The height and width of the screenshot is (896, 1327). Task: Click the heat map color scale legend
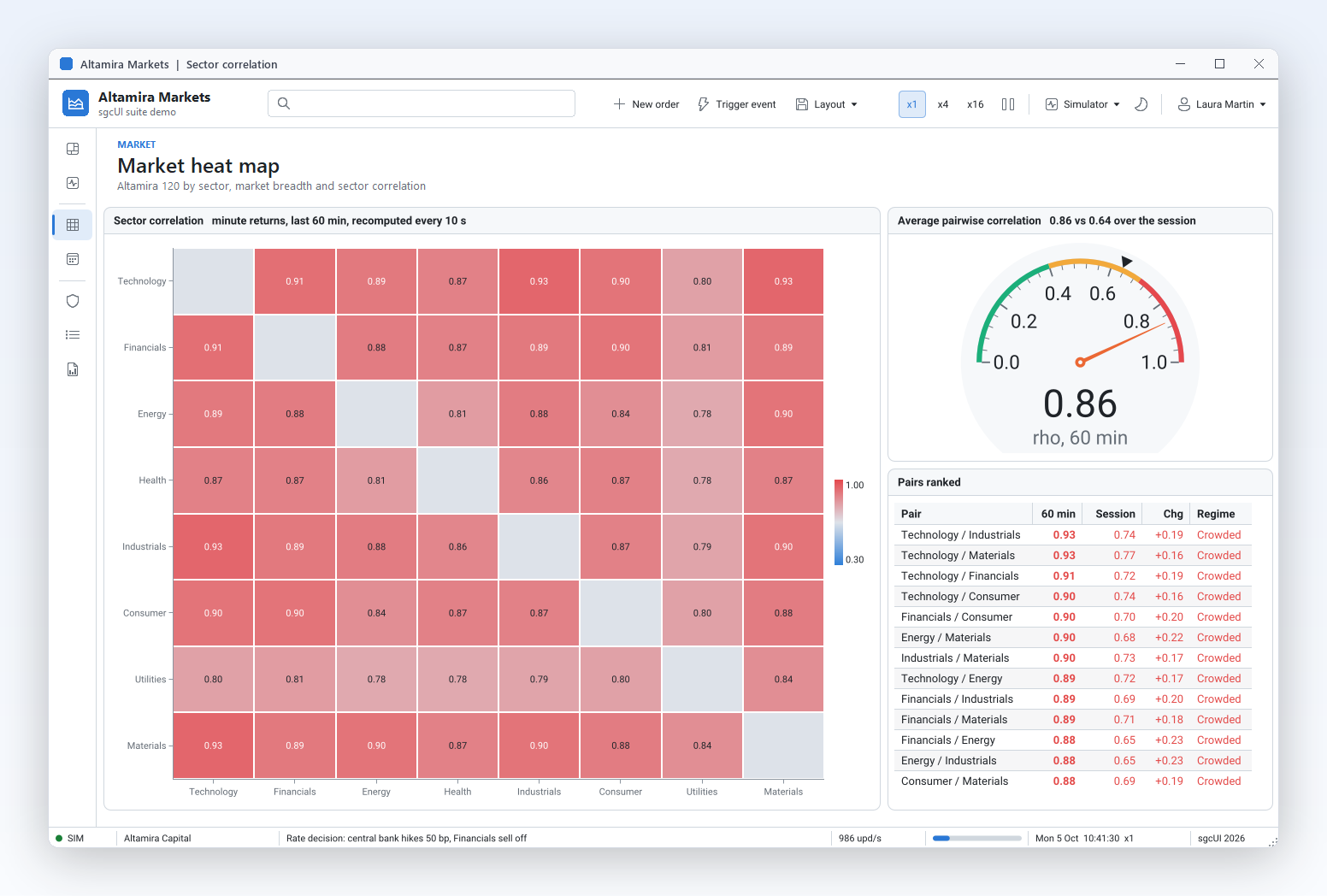coord(839,522)
